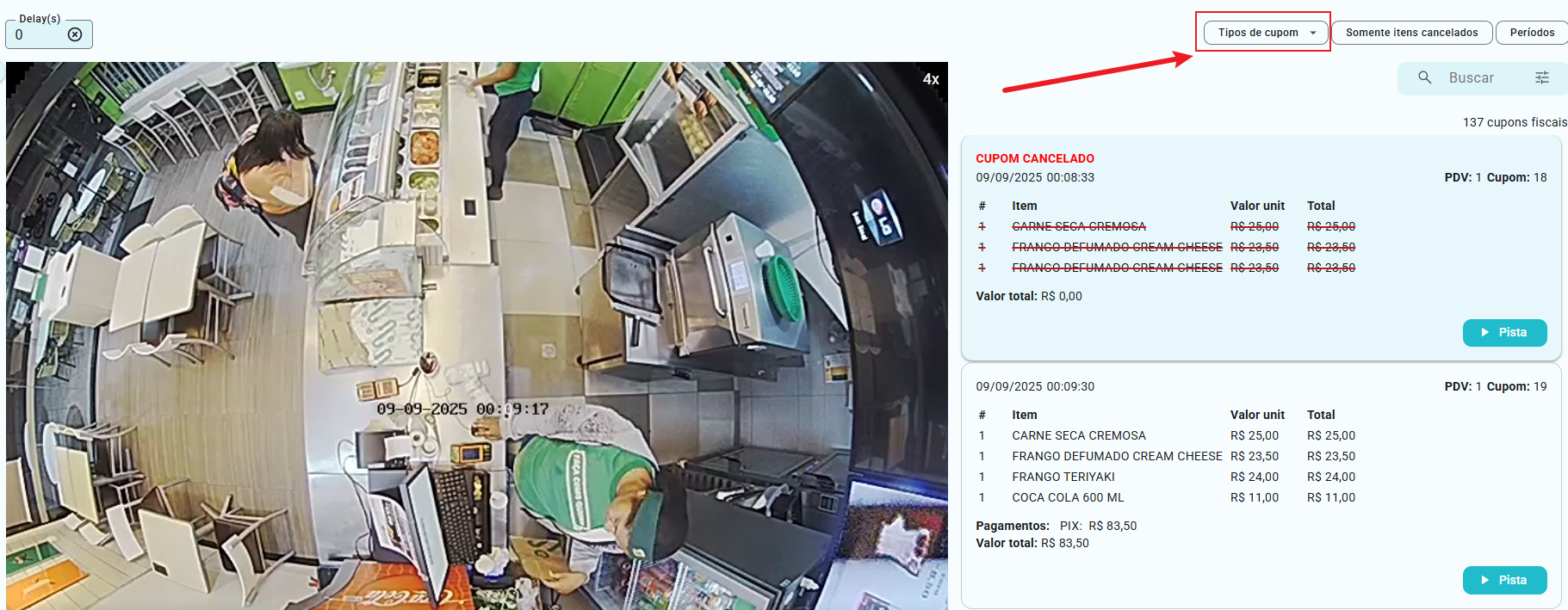Select the FRANGO TERIYAKI item row
This screenshot has height=610, width=1568.
pyautogui.click(x=1063, y=477)
